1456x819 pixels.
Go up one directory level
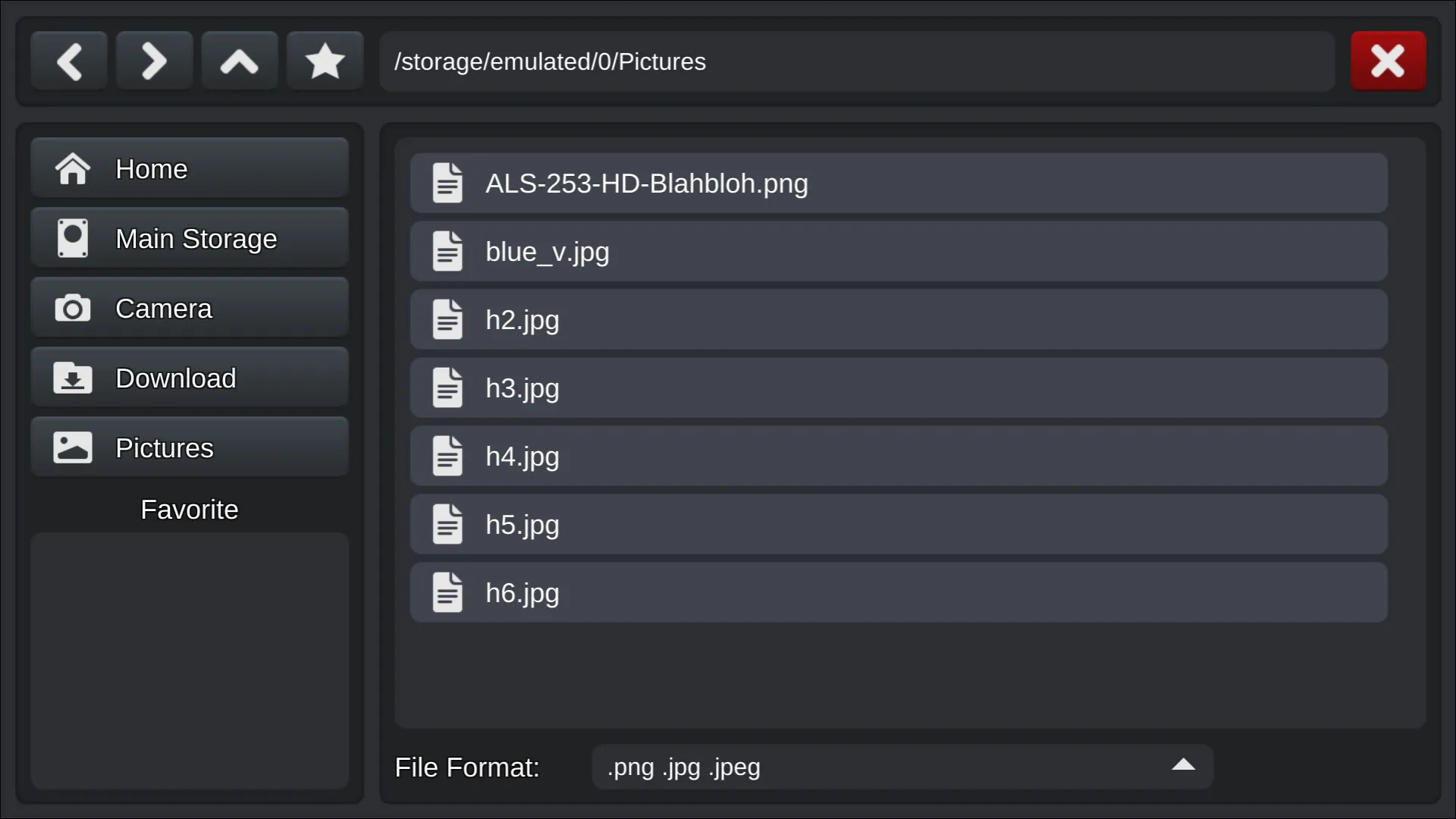click(x=239, y=61)
